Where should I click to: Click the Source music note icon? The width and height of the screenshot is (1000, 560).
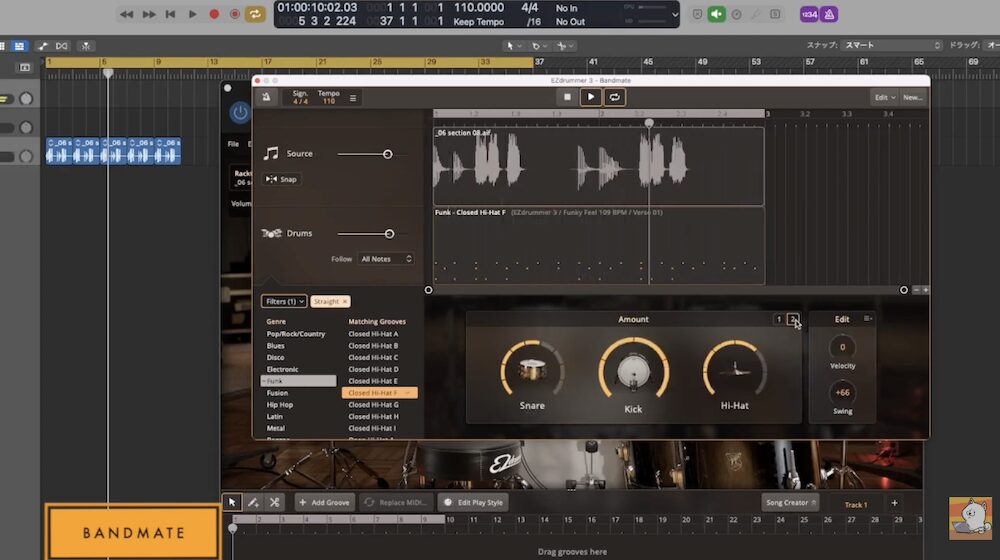coord(271,153)
